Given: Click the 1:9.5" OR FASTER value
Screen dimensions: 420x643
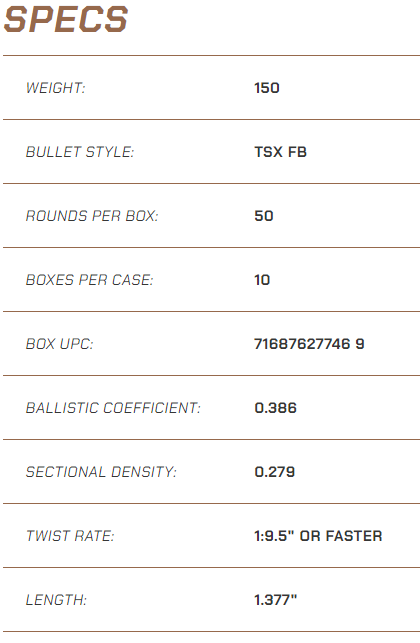Looking at the screenshot, I should [x=318, y=536].
